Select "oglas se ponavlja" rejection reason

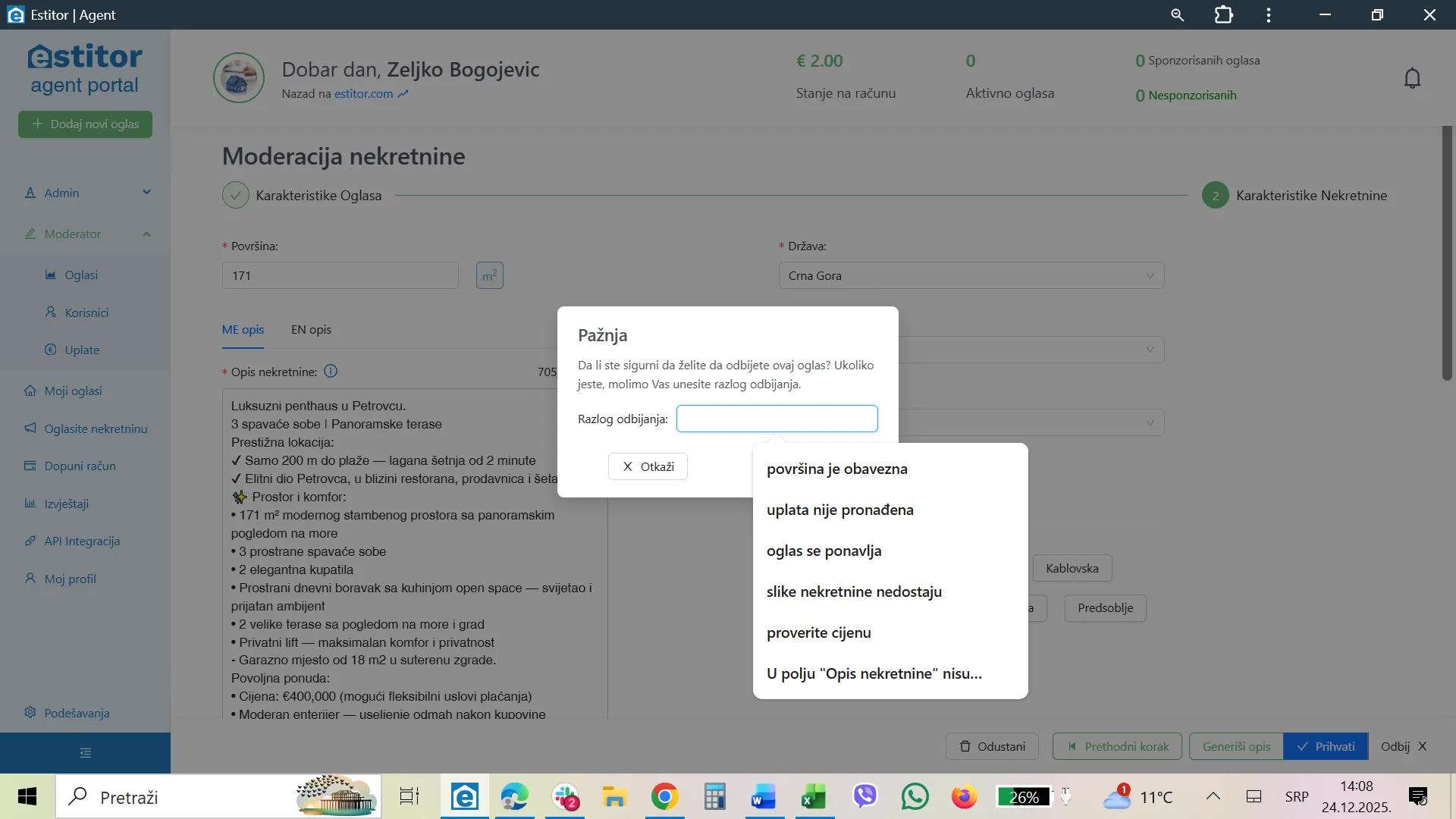tap(824, 551)
